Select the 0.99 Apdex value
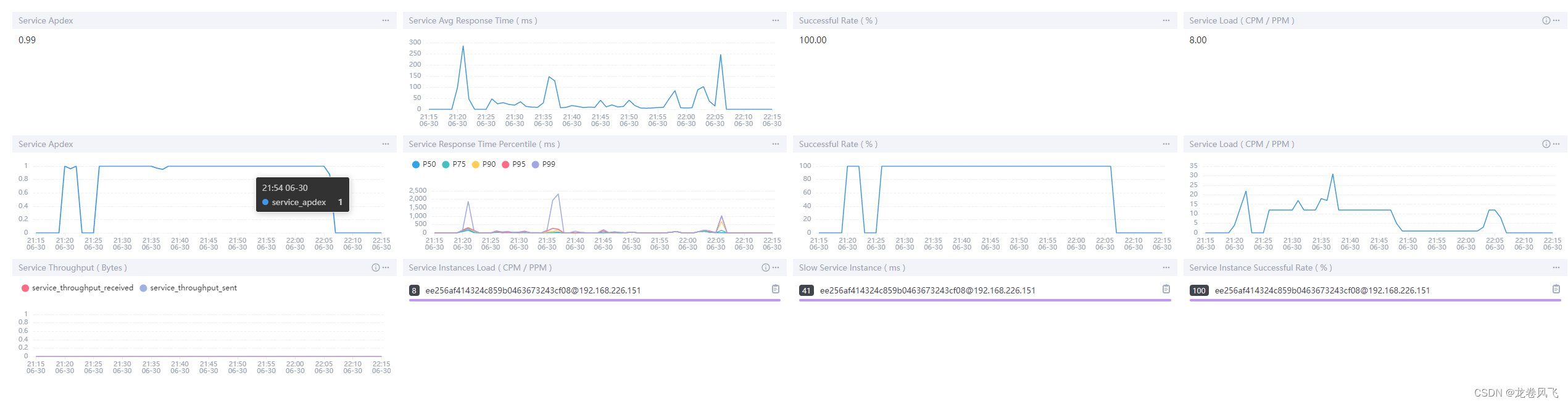 27,40
